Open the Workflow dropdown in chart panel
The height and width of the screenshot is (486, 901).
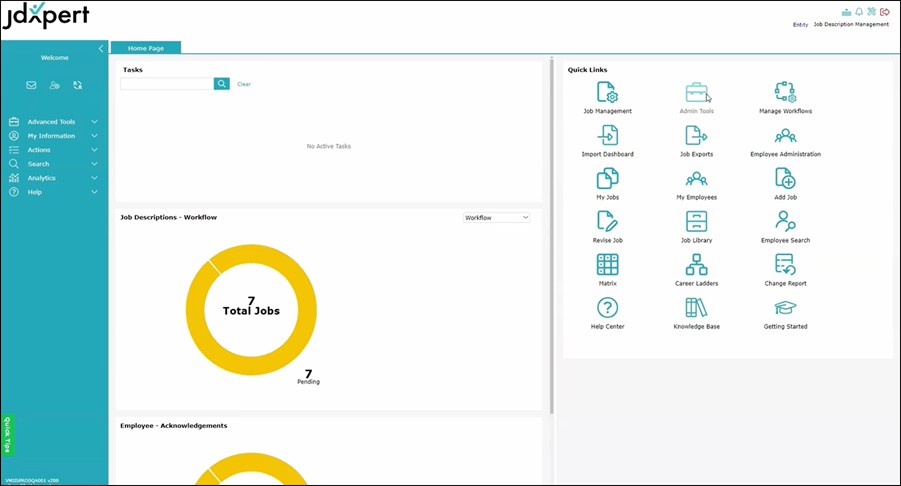pos(496,217)
